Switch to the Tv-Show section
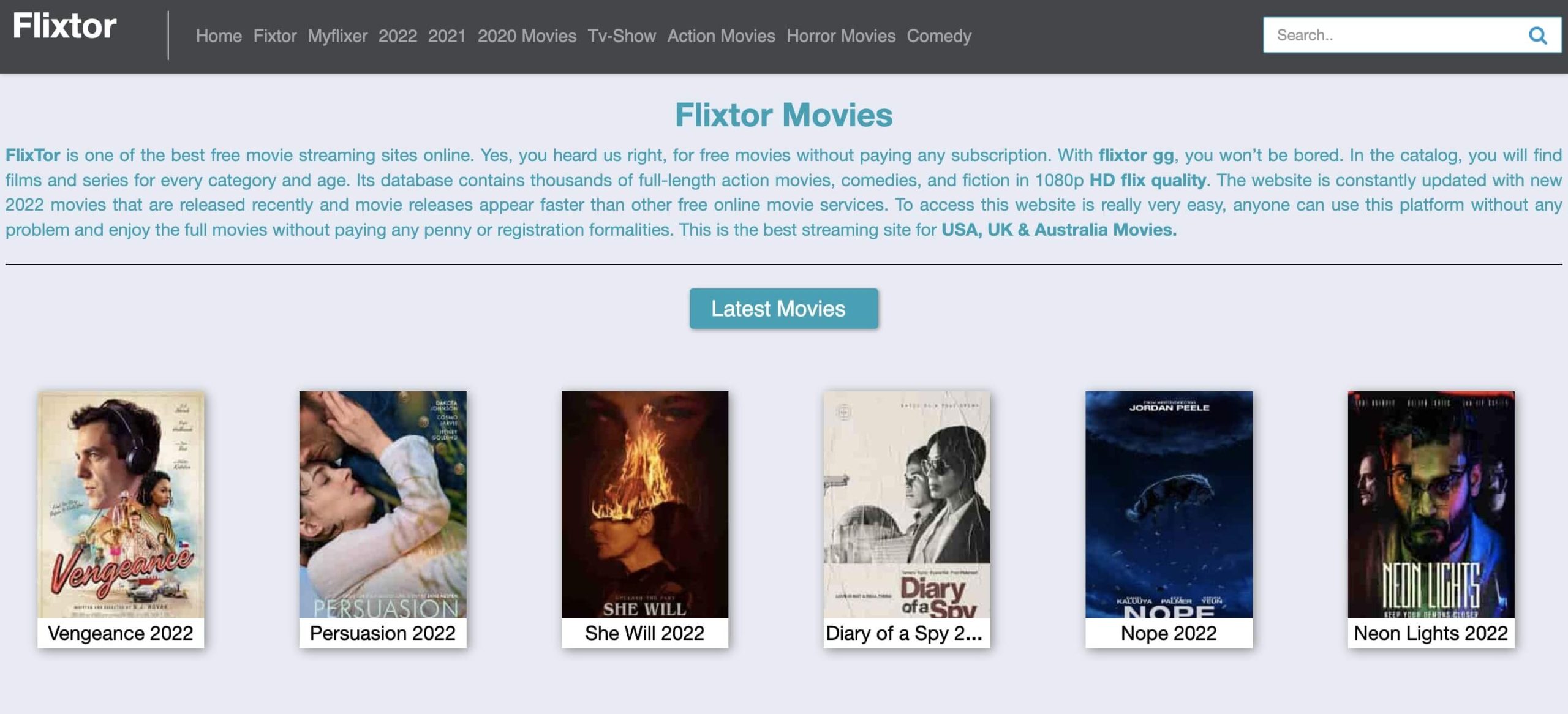 coord(621,36)
